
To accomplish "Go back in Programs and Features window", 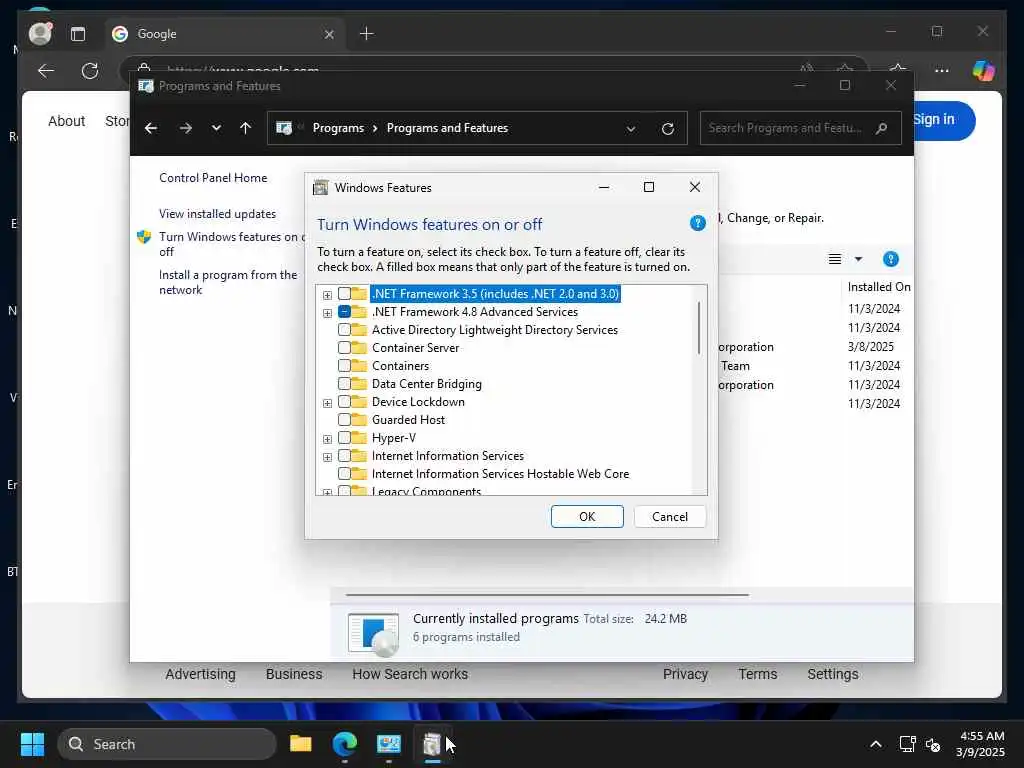I will pyautogui.click(x=151, y=128).
